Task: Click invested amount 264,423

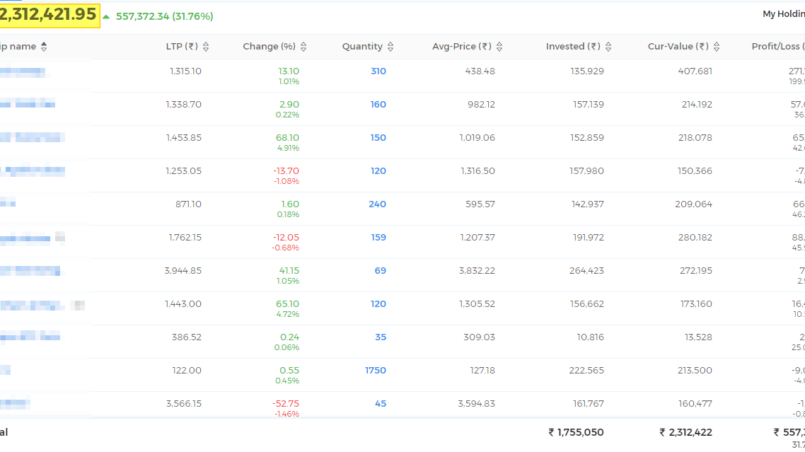Action: (587, 271)
